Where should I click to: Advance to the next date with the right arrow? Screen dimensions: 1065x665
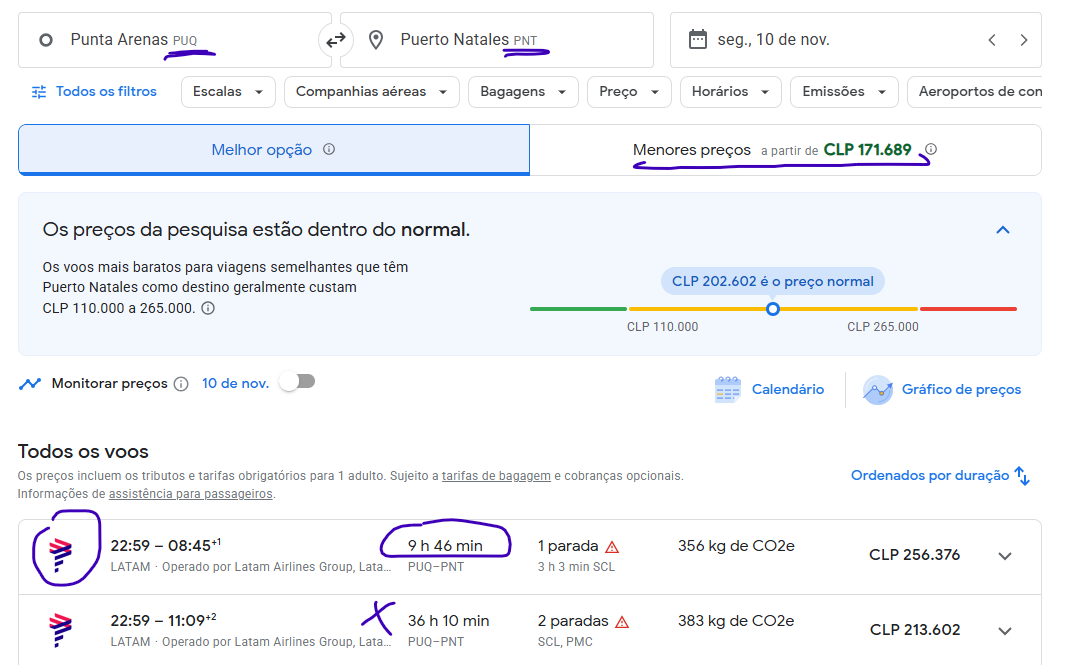[x=1024, y=40]
